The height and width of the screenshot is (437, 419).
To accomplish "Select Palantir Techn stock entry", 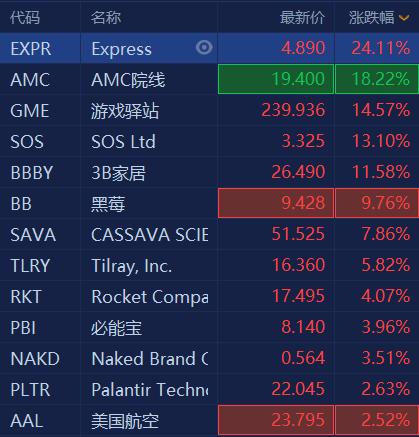I will [x=209, y=389].
